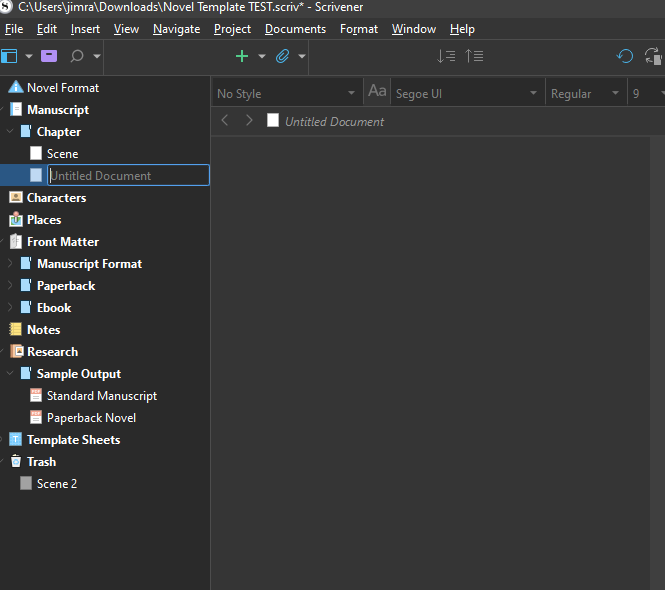Open the Insert menu

pos(85,29)
